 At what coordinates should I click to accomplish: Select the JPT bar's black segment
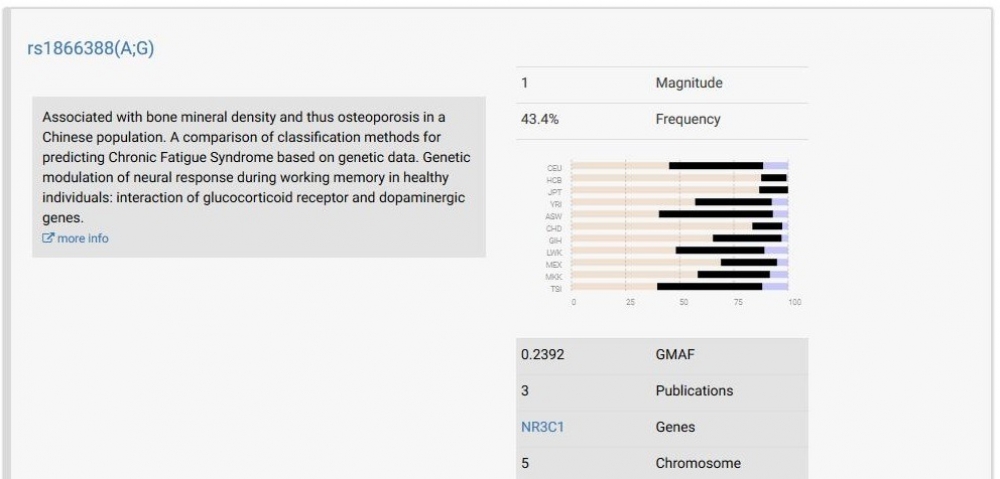click(773, 190)
